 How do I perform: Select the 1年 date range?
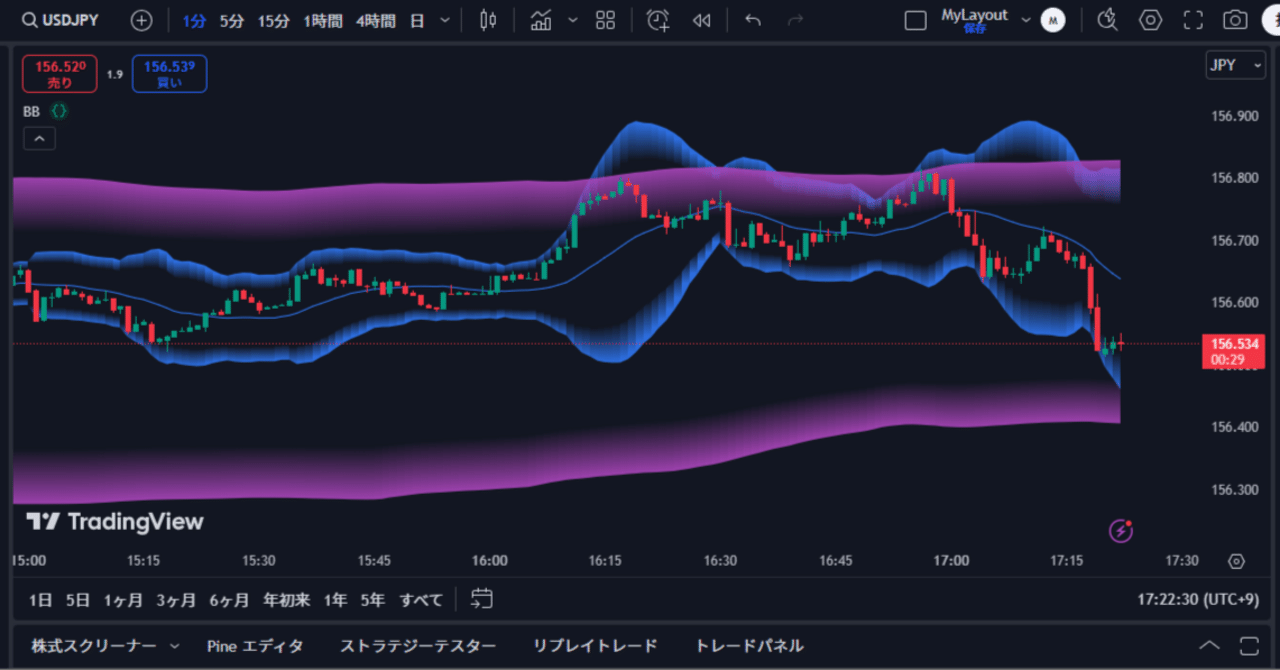pyautogui.click(x=335, y=600)
